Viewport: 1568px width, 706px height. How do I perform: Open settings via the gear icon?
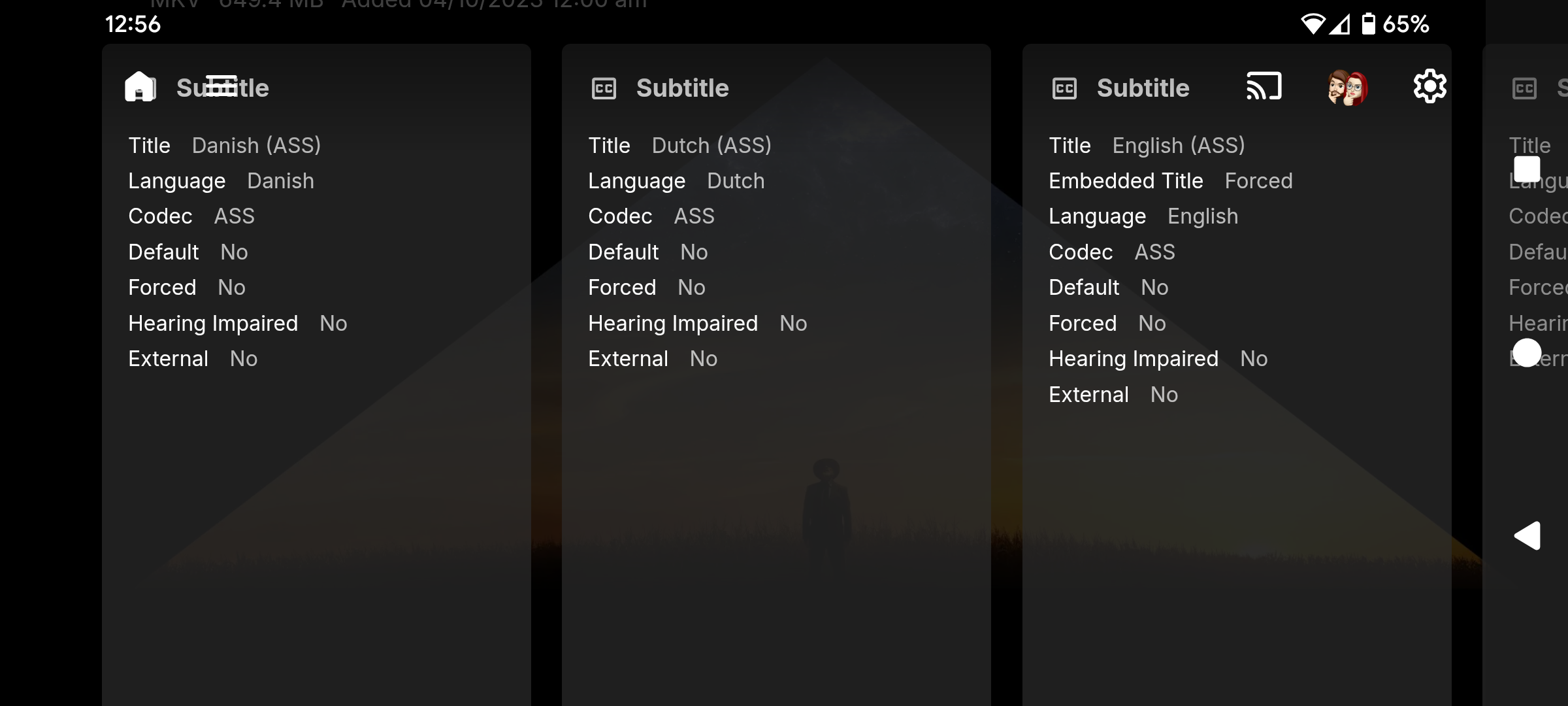click(1429, 87)
